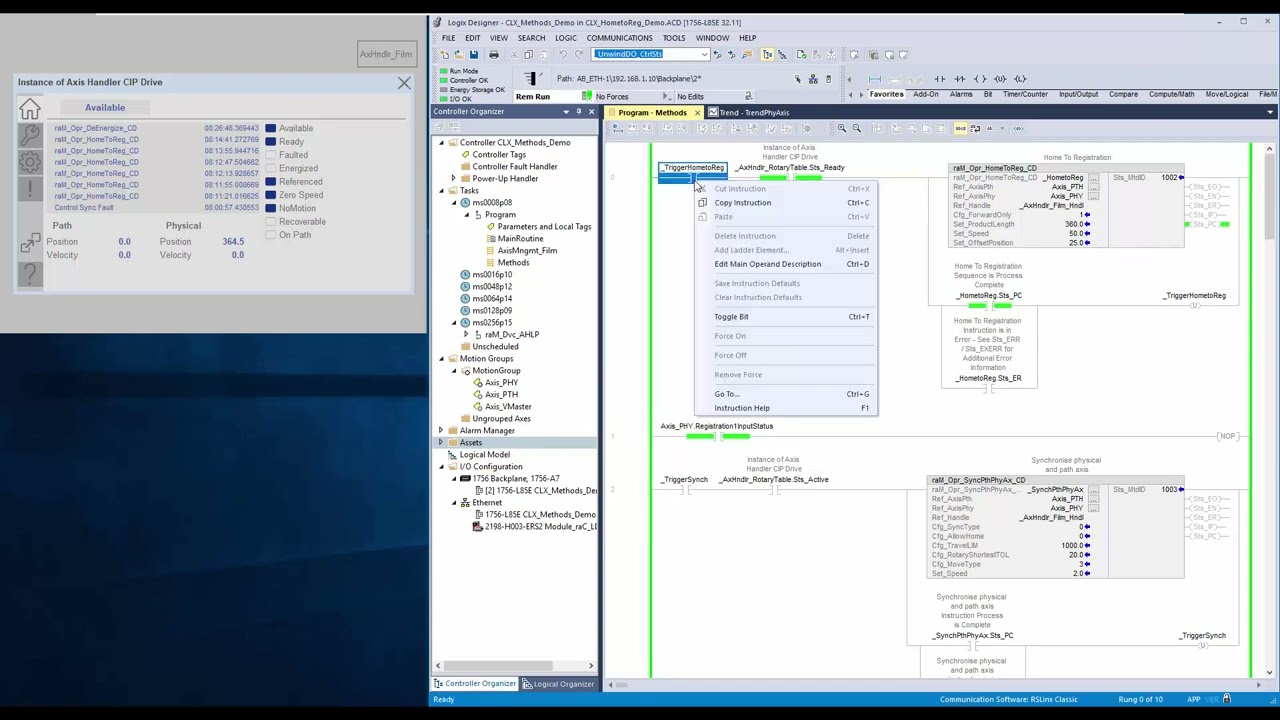Collapse the I/O Configuration tree node
The height and width of the screenshot is (720, 1280).
(x=441, y=467)
